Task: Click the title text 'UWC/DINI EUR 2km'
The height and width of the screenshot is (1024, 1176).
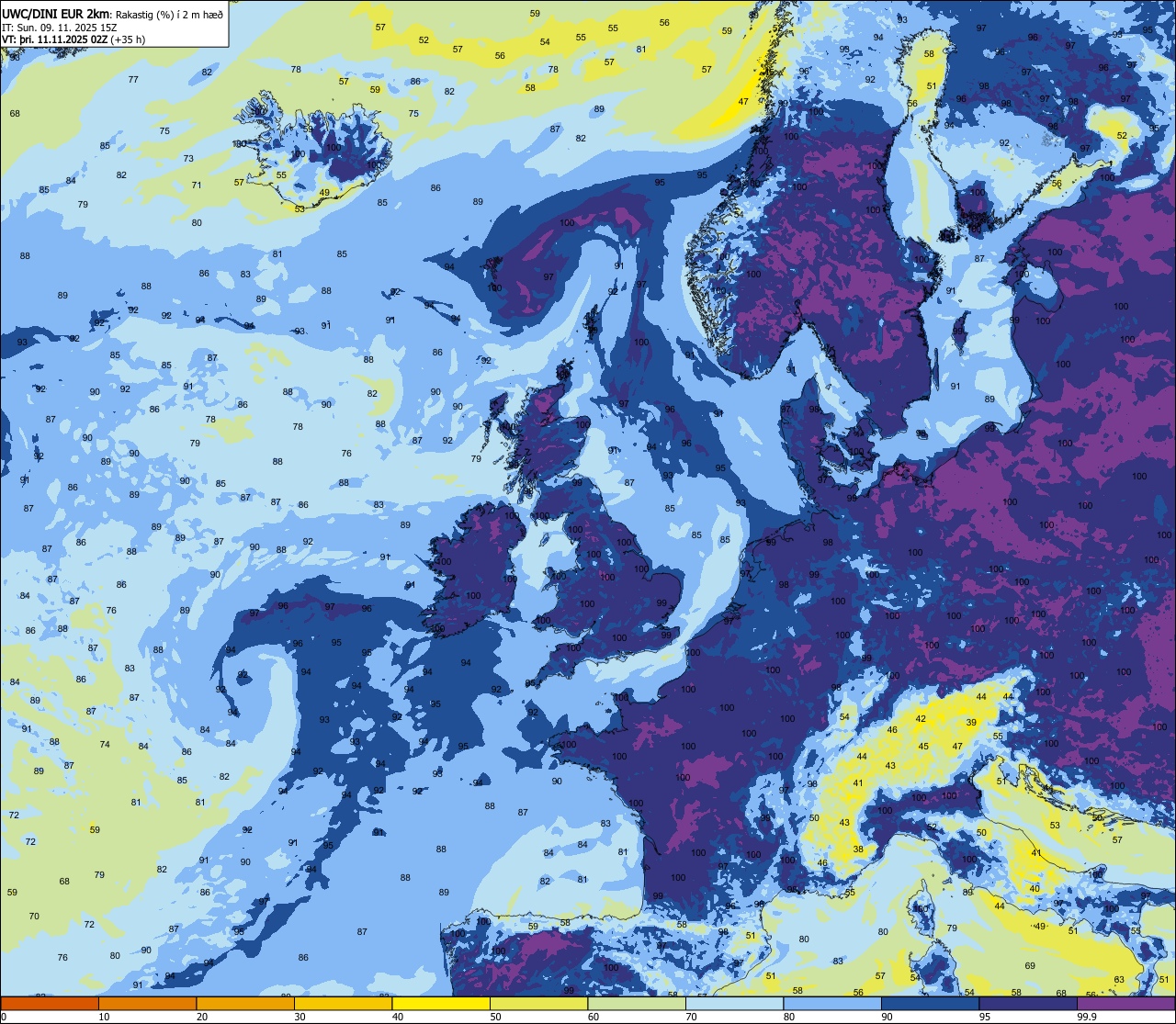Action: point(57,13)
